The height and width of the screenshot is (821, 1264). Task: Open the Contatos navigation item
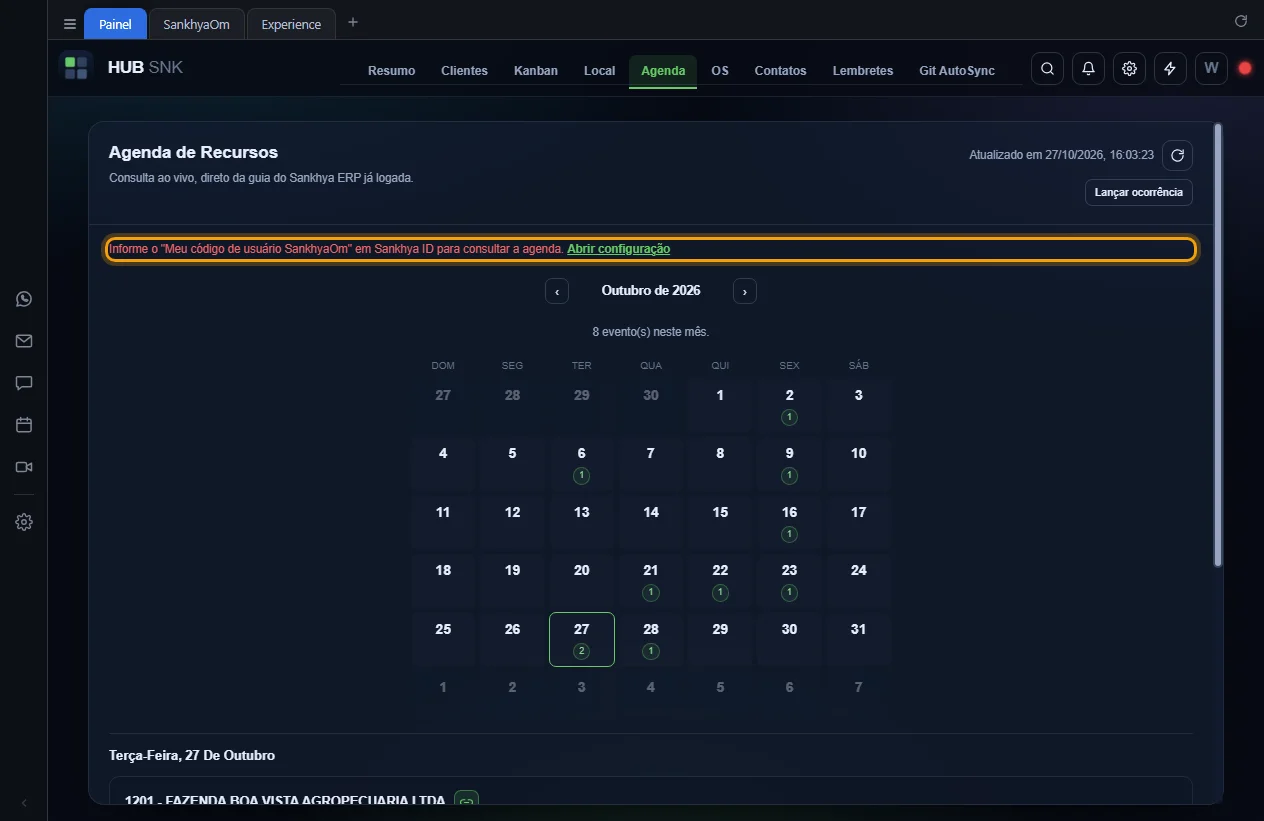[780, 71]
